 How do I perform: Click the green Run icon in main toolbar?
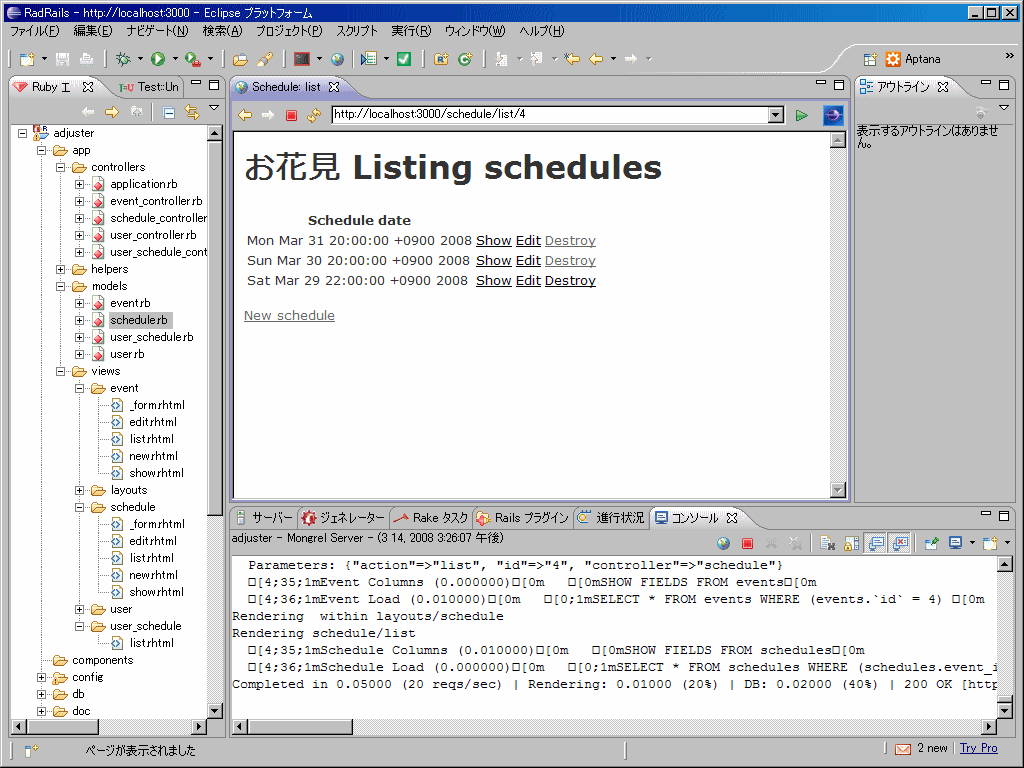point(157,59)
